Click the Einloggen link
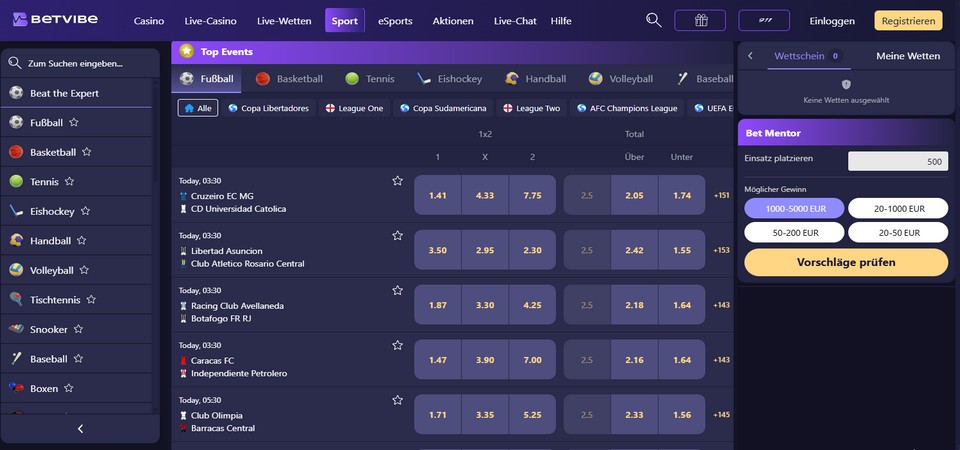The image size is (960, 450). [x=832, y=21]
